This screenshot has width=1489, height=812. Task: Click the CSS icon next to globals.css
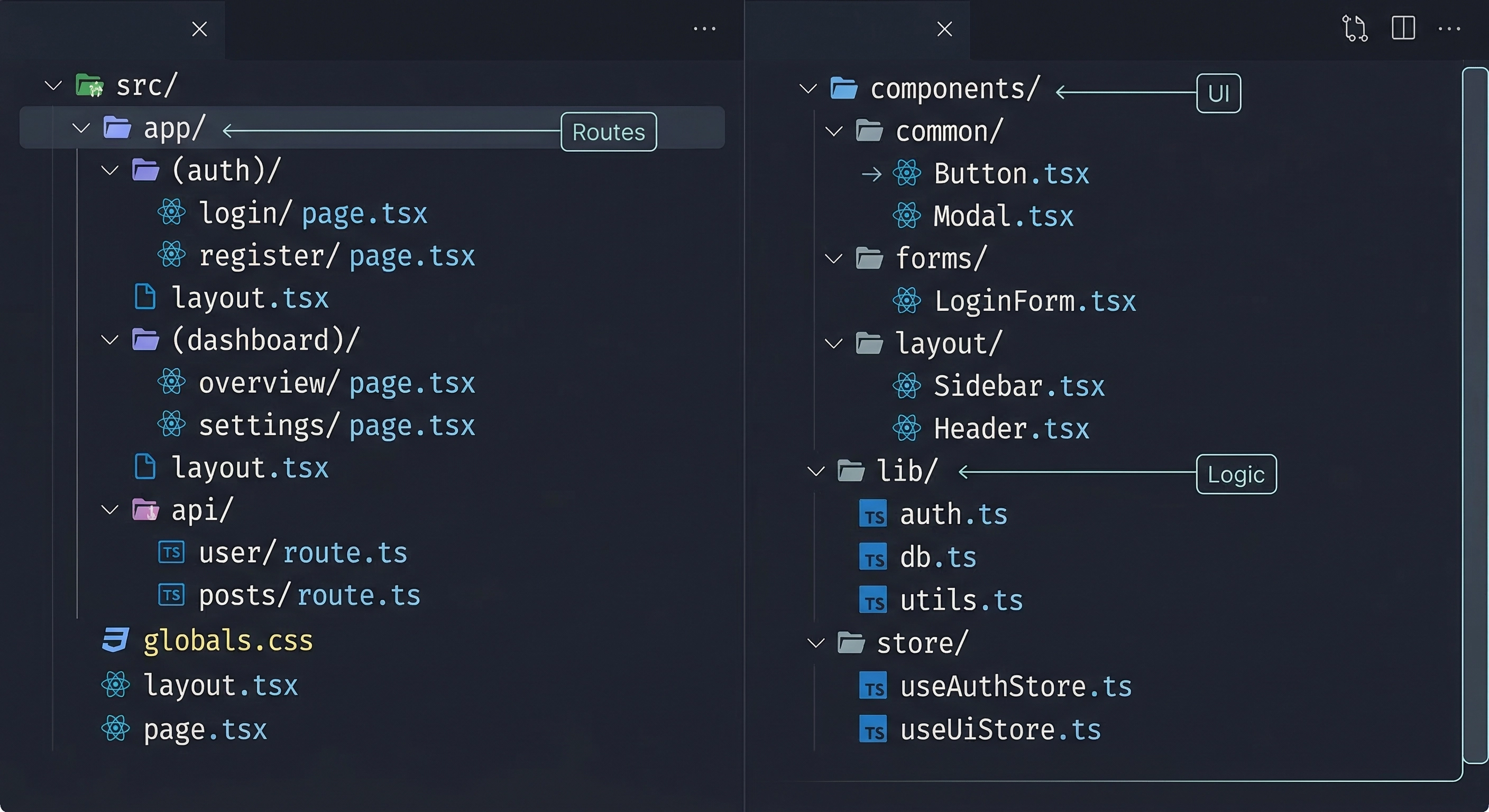pos(115,640)
